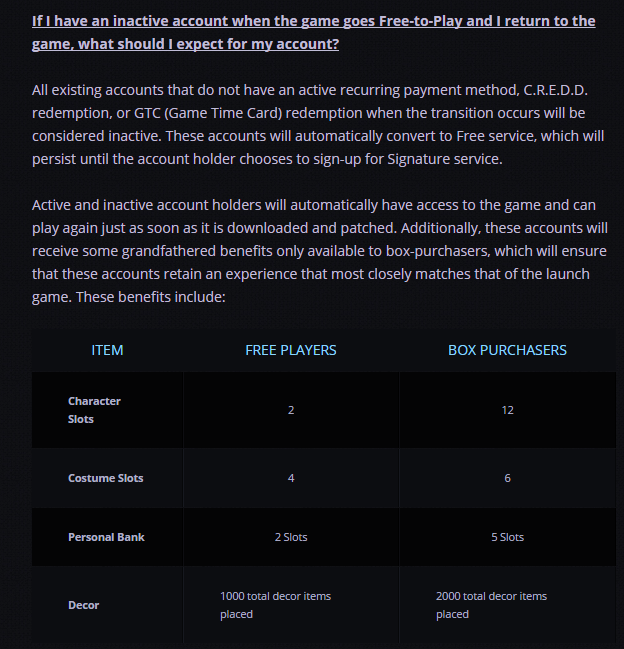Select the FREE PLAYERS column header
This screenshot has width=624, height=649.
tap(291, 350)
